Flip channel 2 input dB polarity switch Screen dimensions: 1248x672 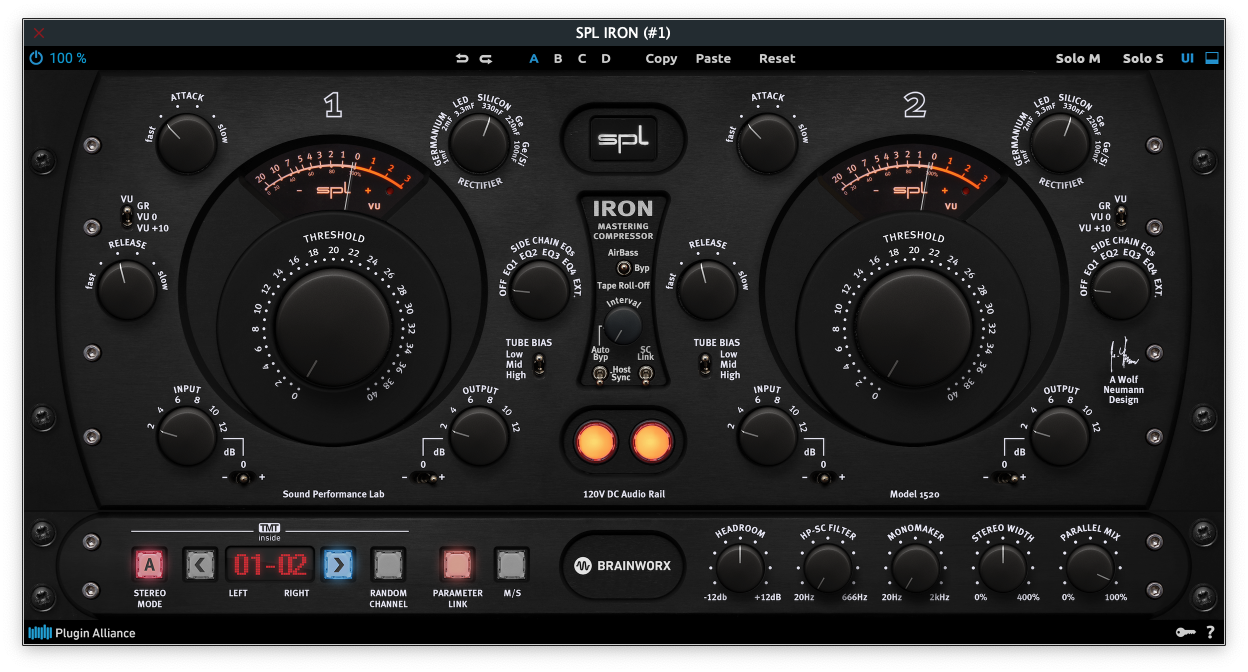(824, 478)
